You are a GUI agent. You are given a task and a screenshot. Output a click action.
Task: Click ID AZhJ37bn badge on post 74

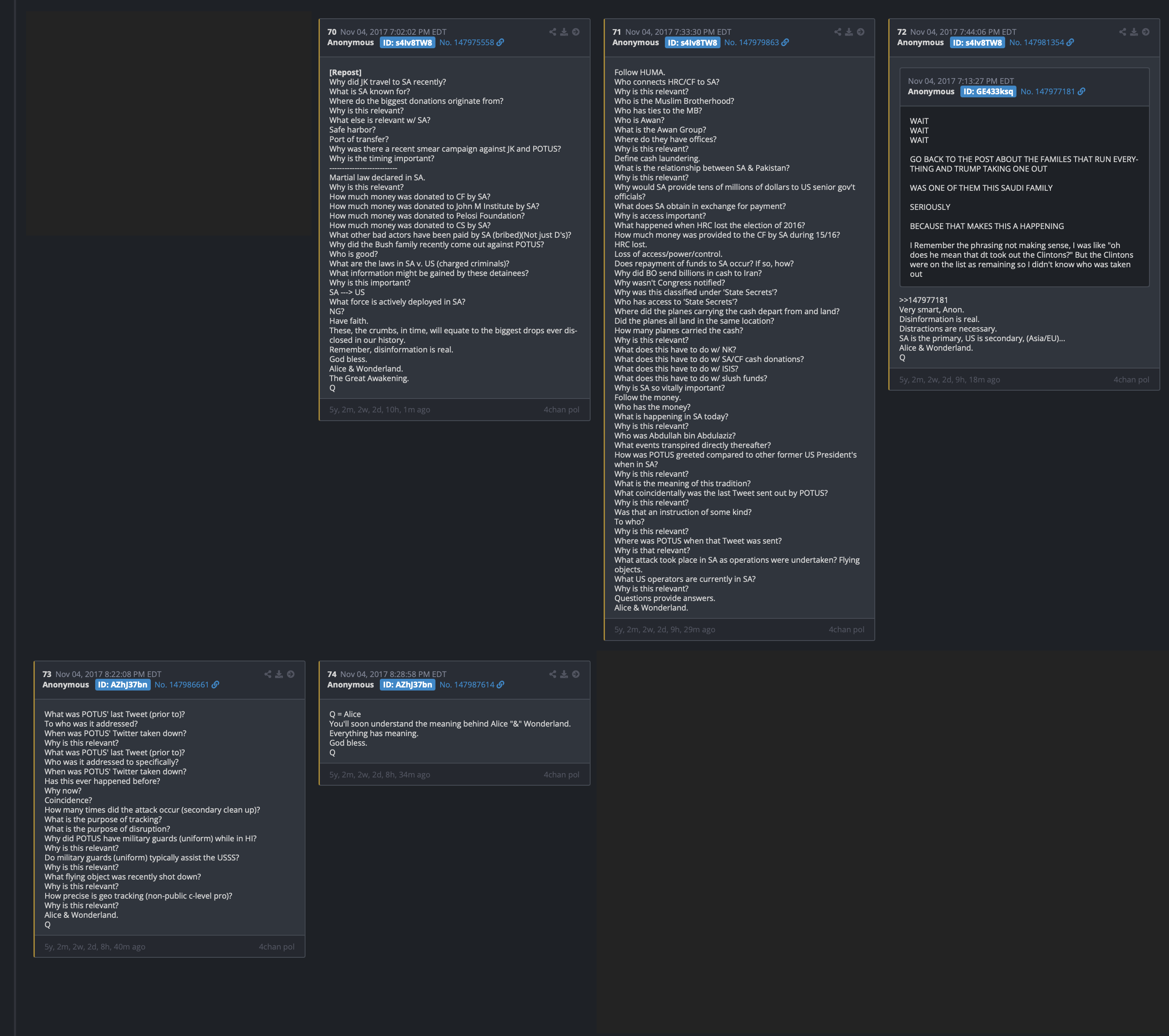407,685
